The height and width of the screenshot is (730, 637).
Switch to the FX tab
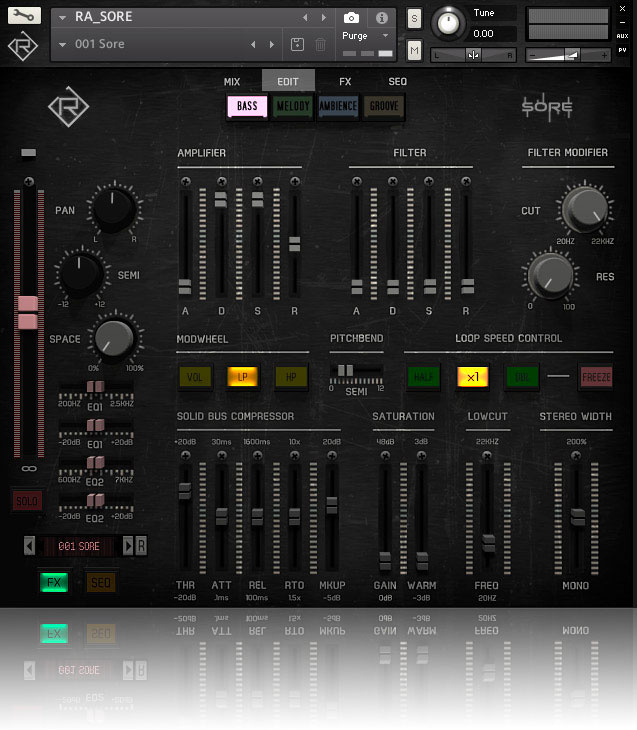pyautogui.click(x=345, y=81)
